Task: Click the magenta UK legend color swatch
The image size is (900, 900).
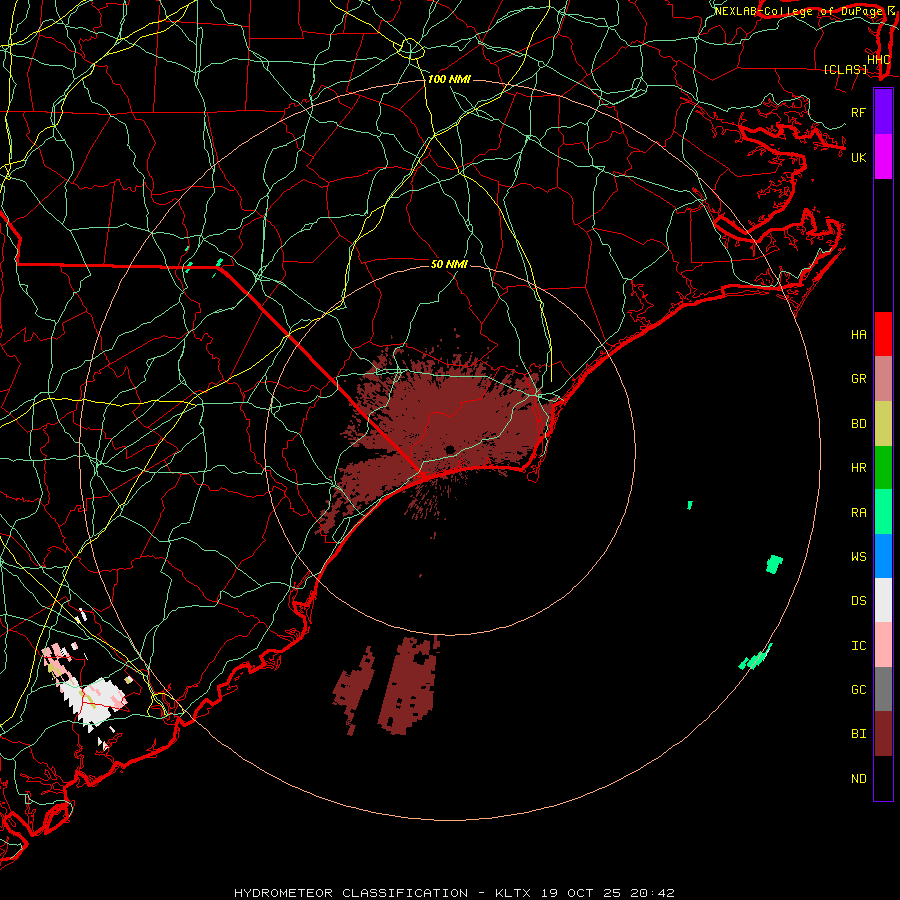Action: pyautogui.click(x=883, y=157)
